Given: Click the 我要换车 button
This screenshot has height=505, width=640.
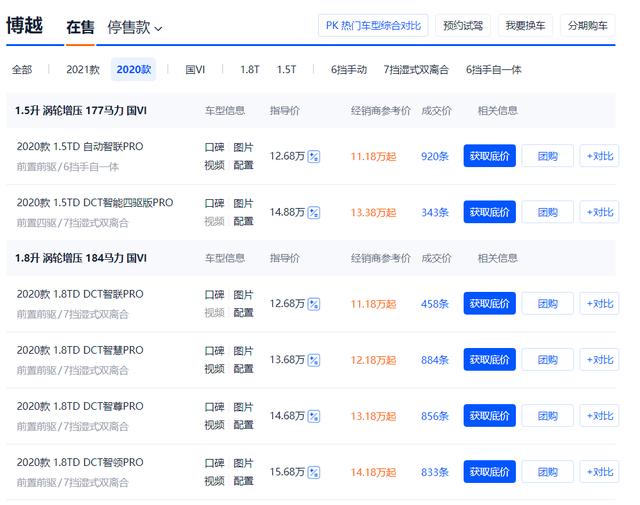Looking at the screenshot, I should coord(525,26).
